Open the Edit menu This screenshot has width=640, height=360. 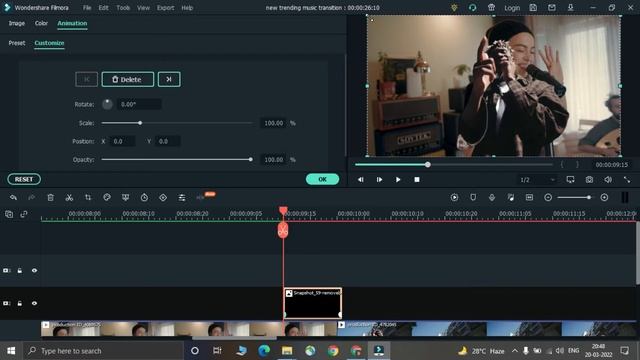pyautogui.click(x=103, y=8)
